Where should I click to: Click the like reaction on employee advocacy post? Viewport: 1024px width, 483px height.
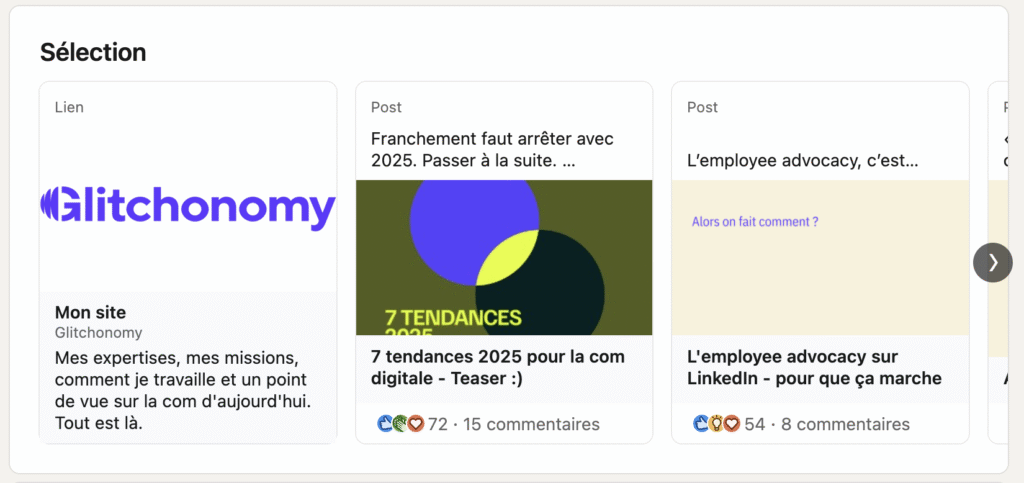(701, 424)
